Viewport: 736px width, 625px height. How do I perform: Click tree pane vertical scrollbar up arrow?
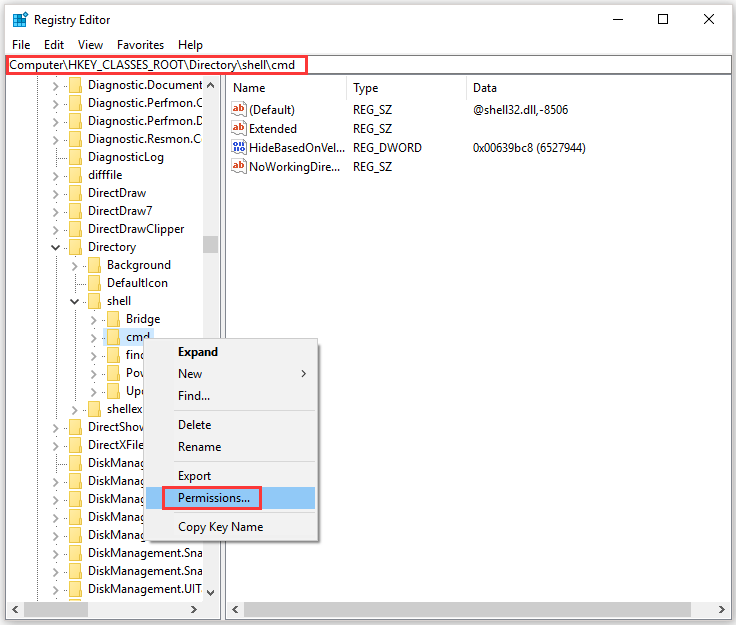(x=211, y=85)
